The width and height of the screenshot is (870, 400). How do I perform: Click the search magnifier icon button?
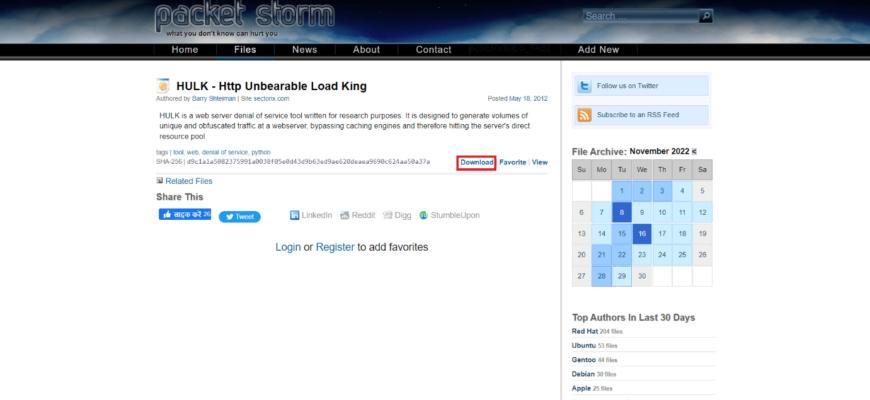click(706, 16)
